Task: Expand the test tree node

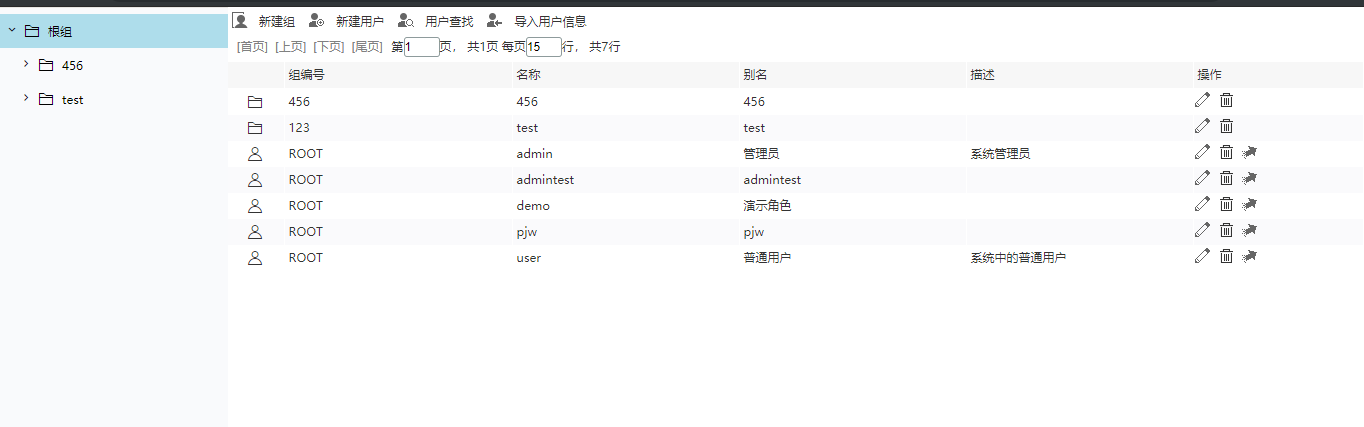Action: click(x=26, y=99)
